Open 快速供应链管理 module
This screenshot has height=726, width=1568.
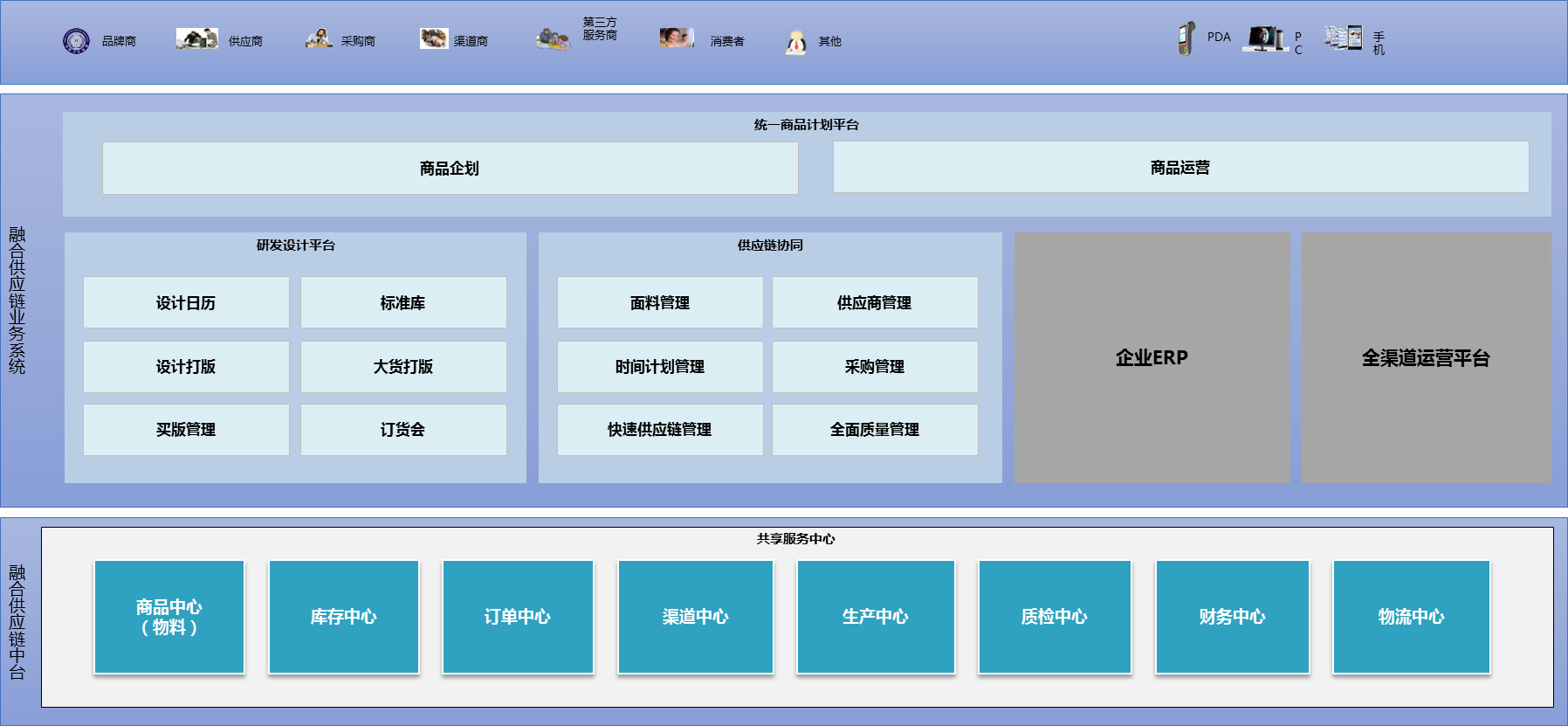(x=660, y=429)
